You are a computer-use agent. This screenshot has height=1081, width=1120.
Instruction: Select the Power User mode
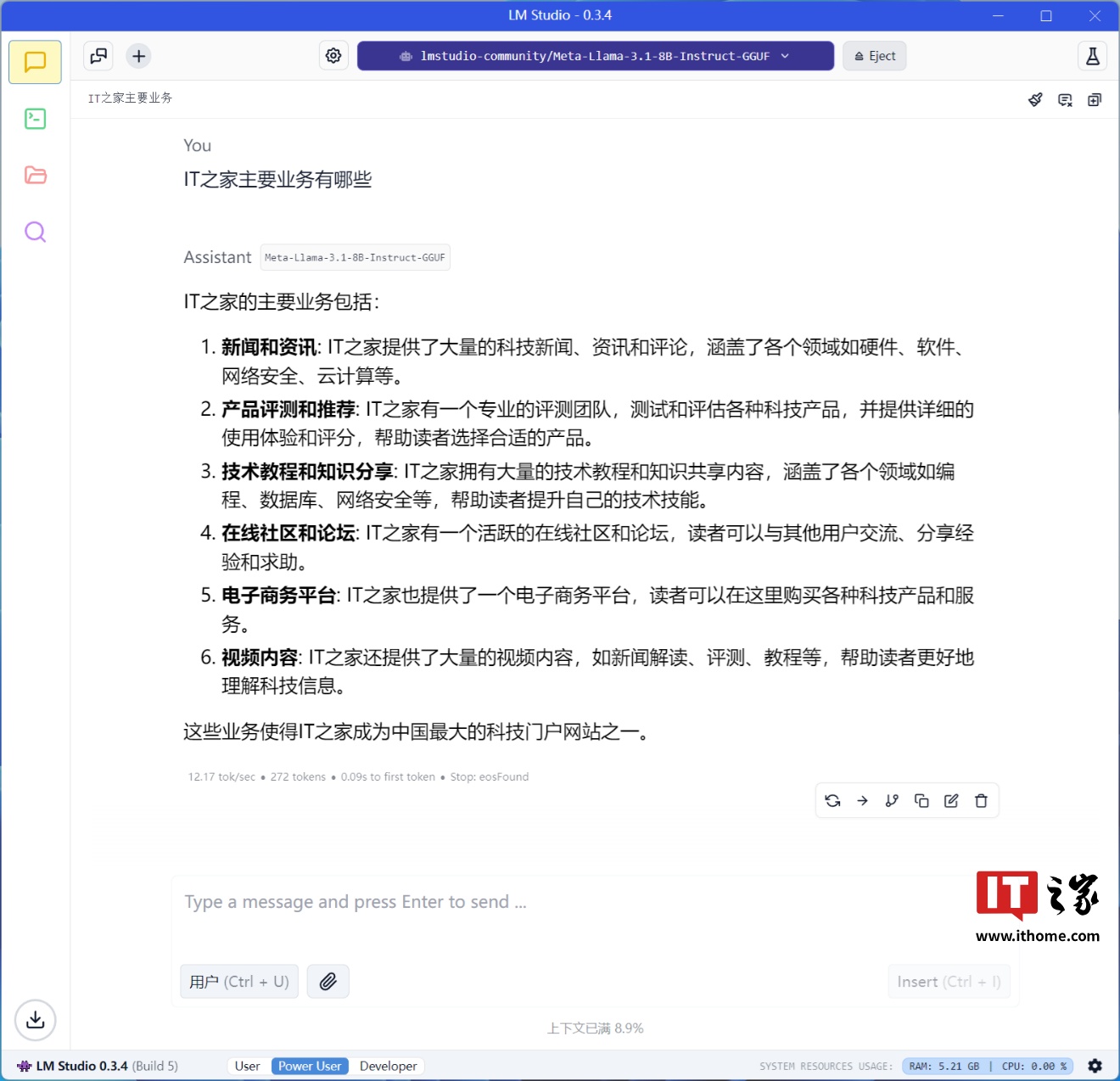click(310, 1067)
